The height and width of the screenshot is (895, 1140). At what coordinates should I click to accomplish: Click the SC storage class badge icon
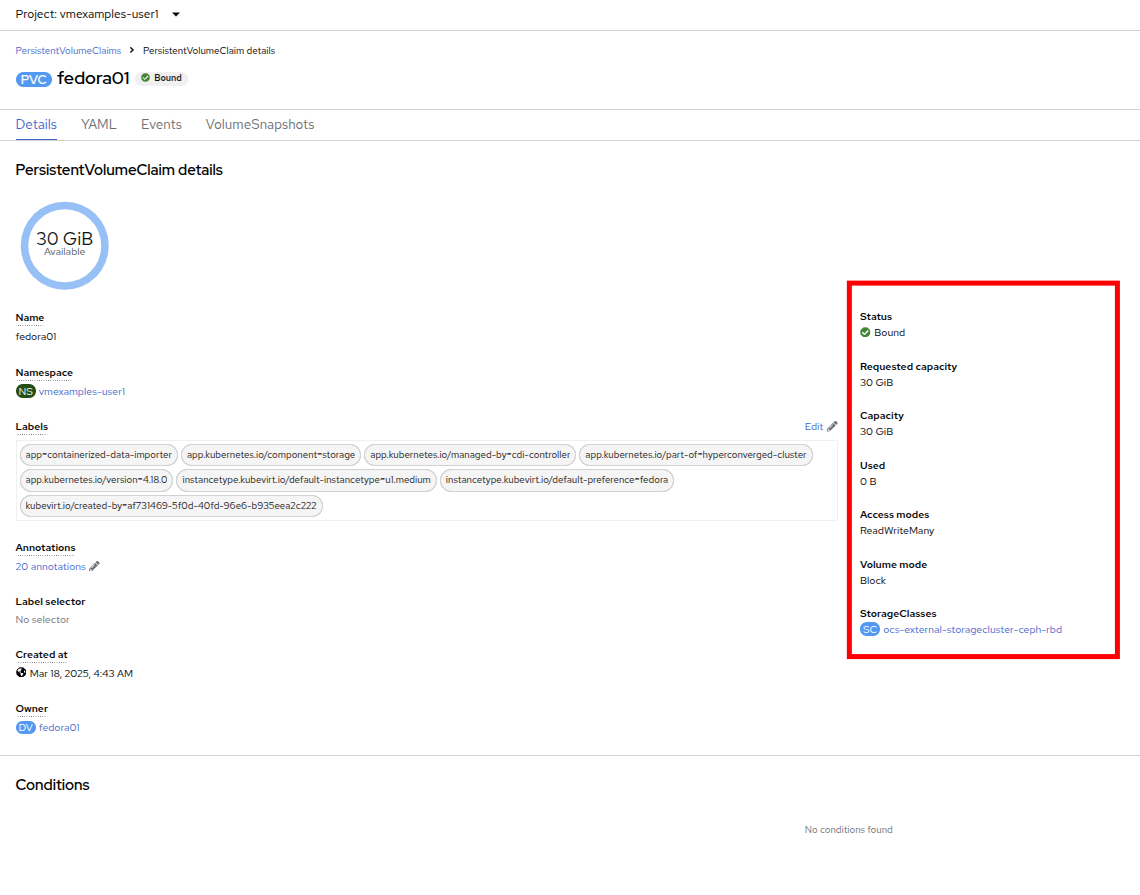(870, 630)
